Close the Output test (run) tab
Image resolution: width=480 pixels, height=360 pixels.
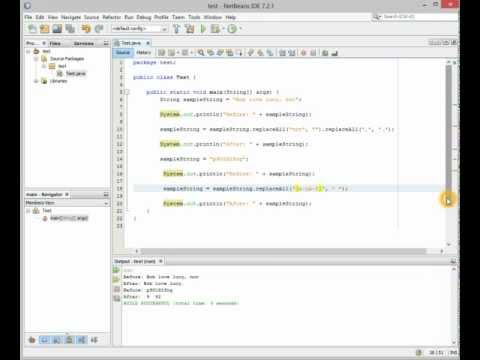(161, 261)
